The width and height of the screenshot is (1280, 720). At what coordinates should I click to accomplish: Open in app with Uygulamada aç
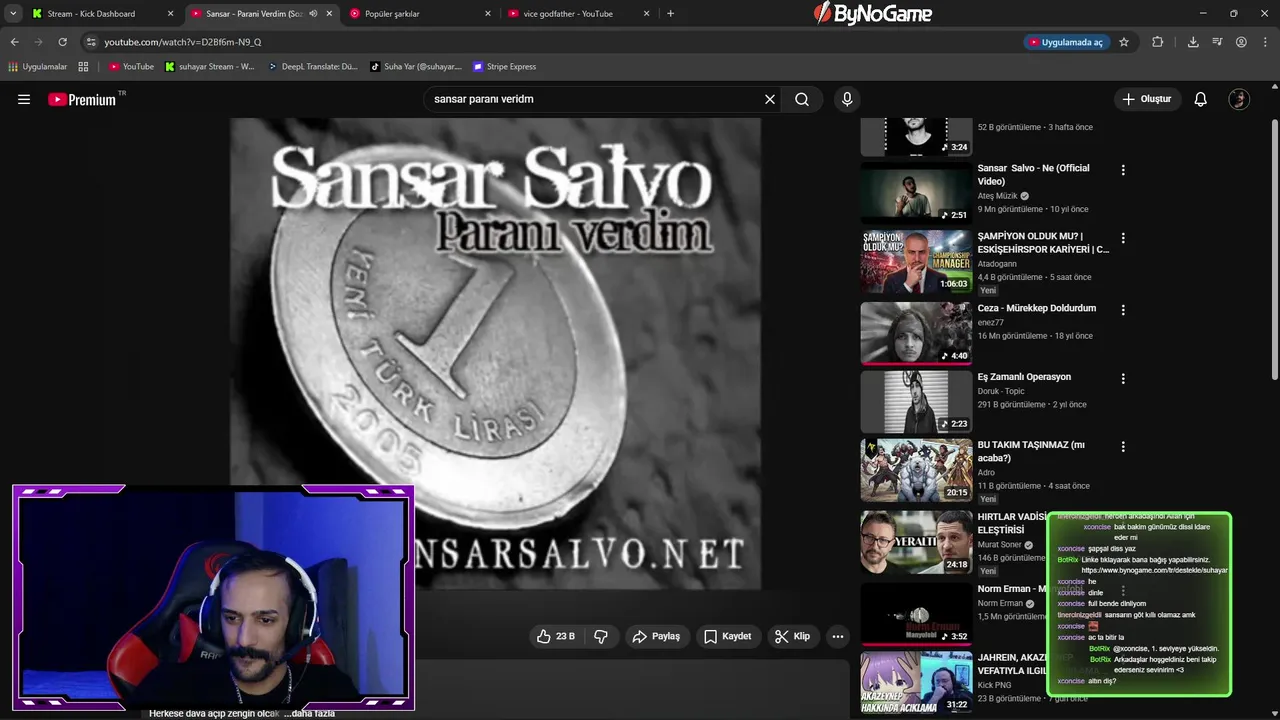coord(1065,42)
